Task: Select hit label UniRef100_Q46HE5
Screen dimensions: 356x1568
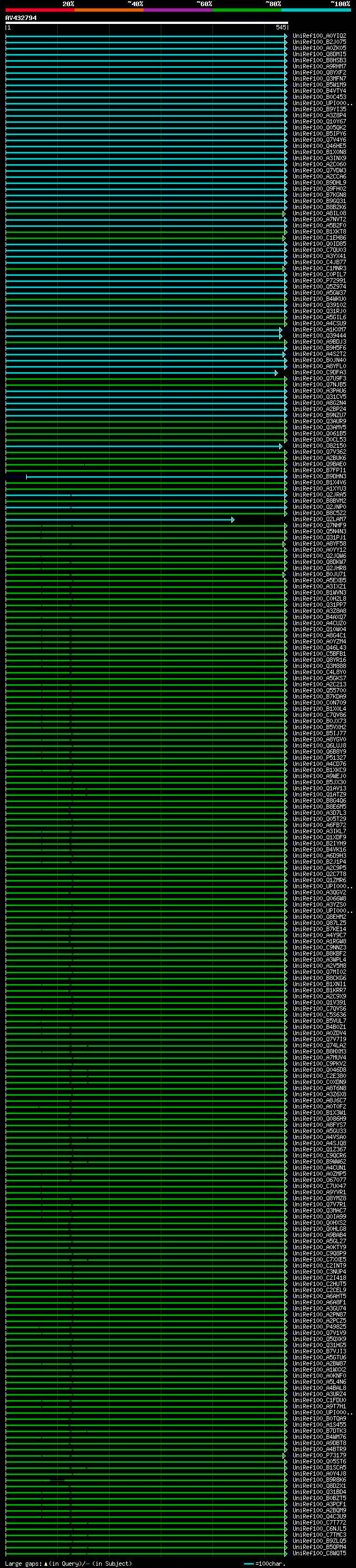Action: [x=319, y=146]
